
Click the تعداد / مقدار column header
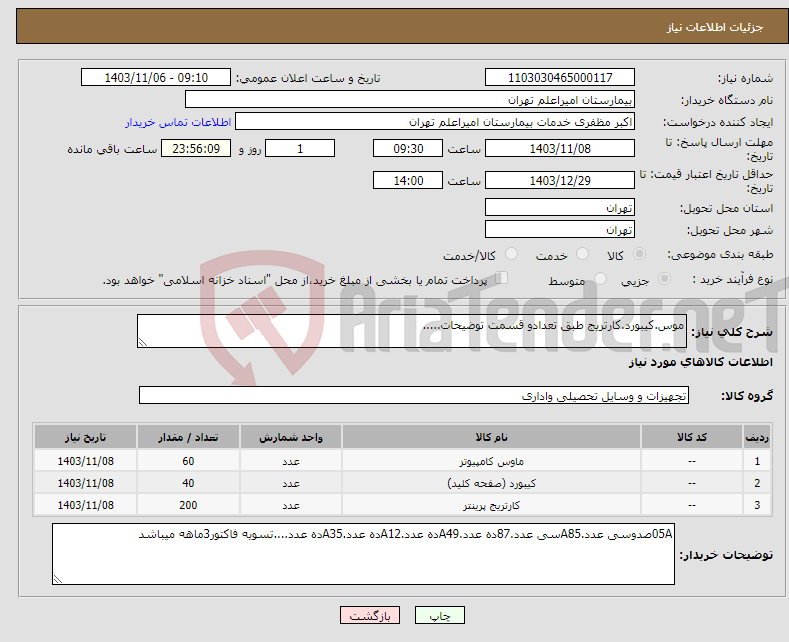pos(188,437)
